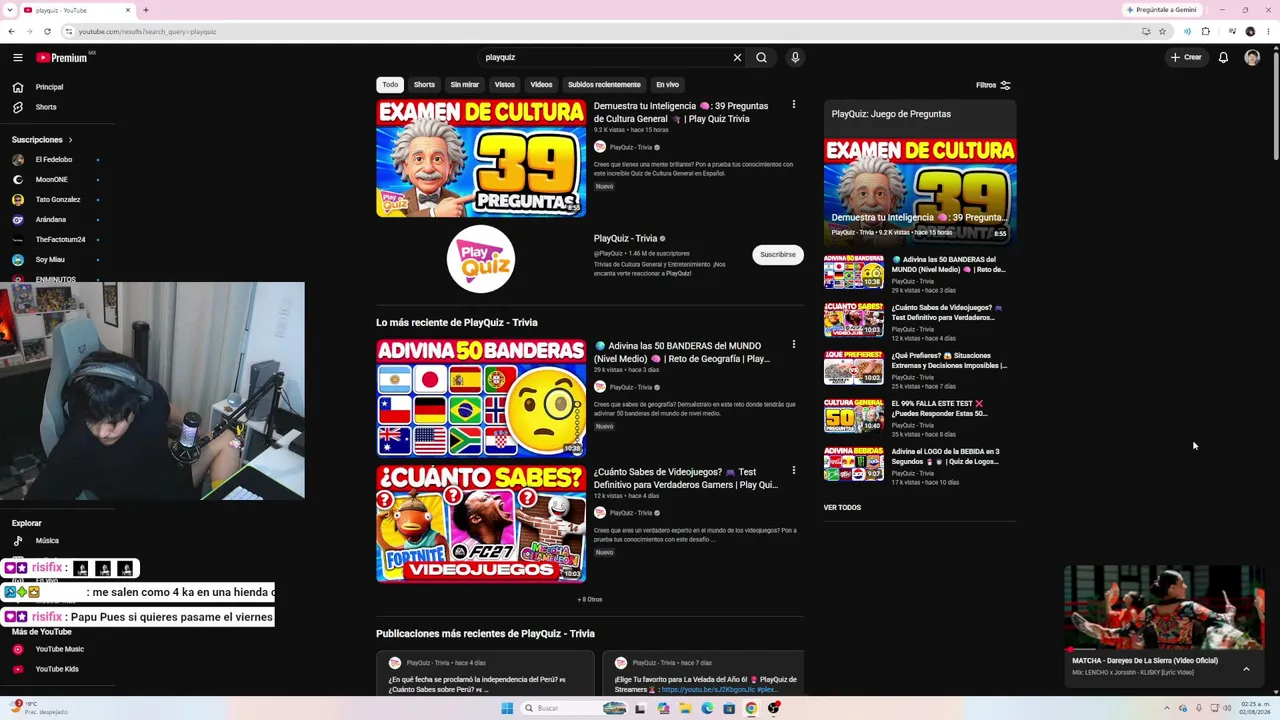Image resolution: width=1280 pixels, height=720 pixels.
Task: Open the tab search dropdown arrow
Action: coord(11,10)
